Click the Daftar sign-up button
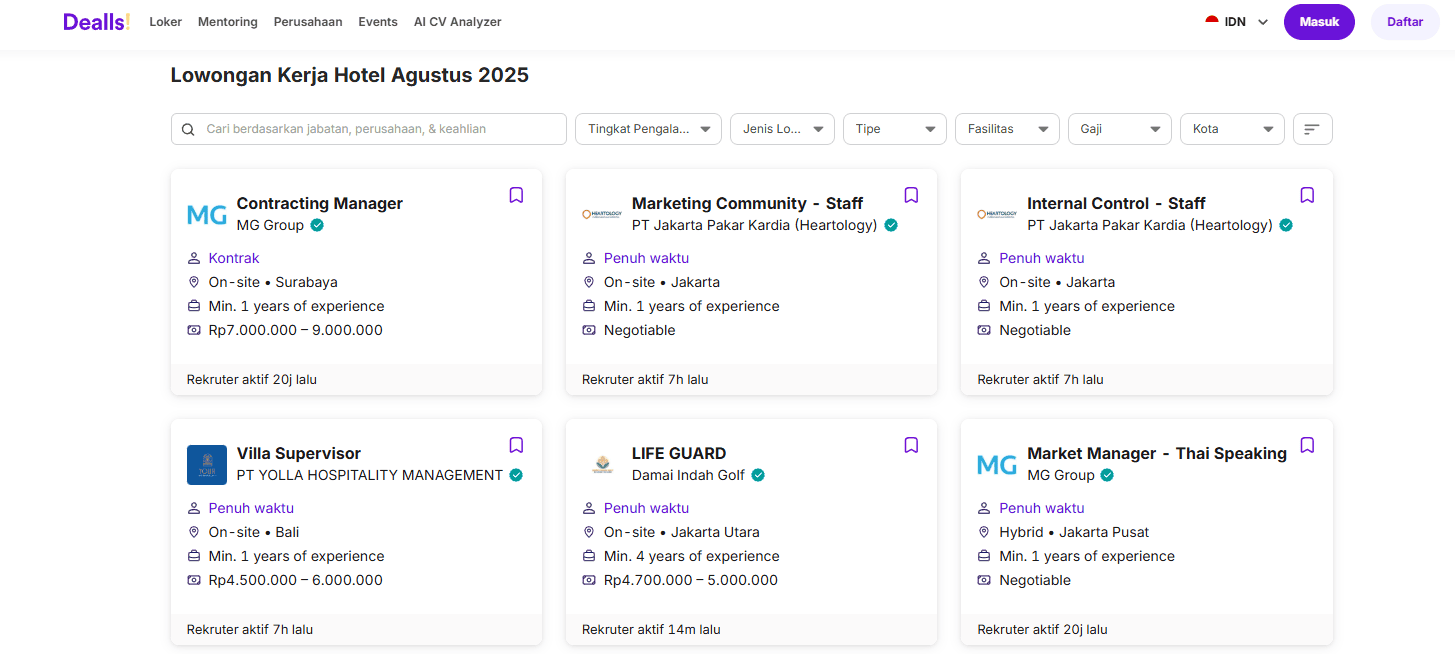The image size is (1455, 654). 1405,21
